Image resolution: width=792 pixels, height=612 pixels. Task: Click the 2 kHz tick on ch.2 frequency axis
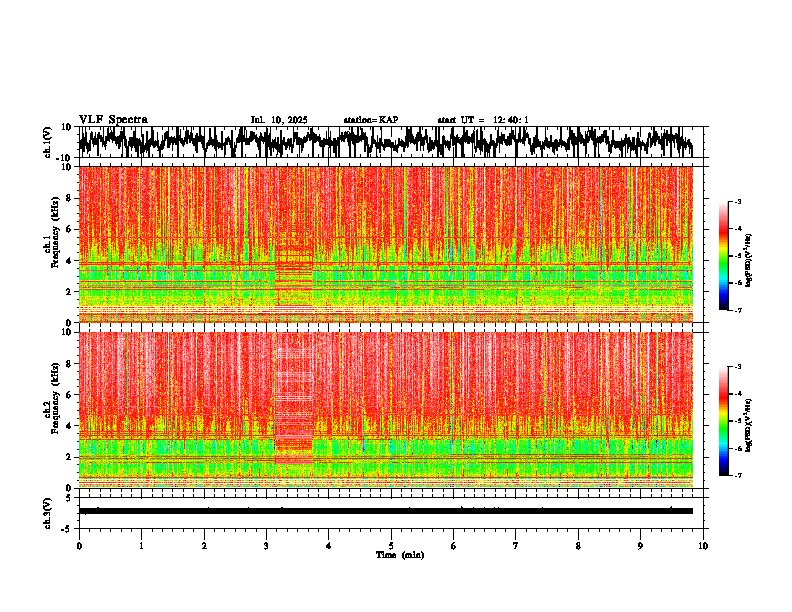pos(69,457)
